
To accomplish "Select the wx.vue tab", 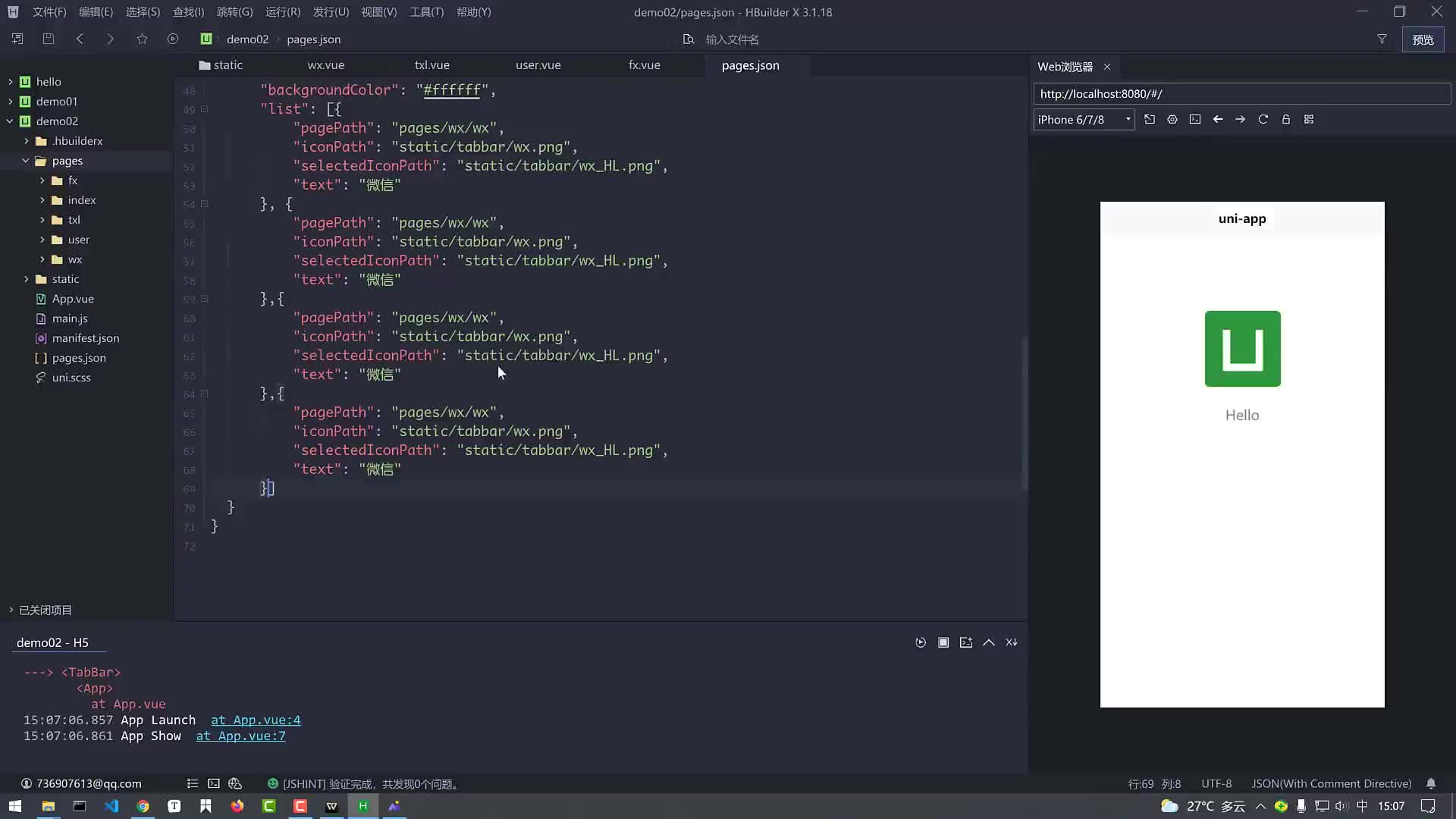I will pyautogui.click(x=326, y=65).
